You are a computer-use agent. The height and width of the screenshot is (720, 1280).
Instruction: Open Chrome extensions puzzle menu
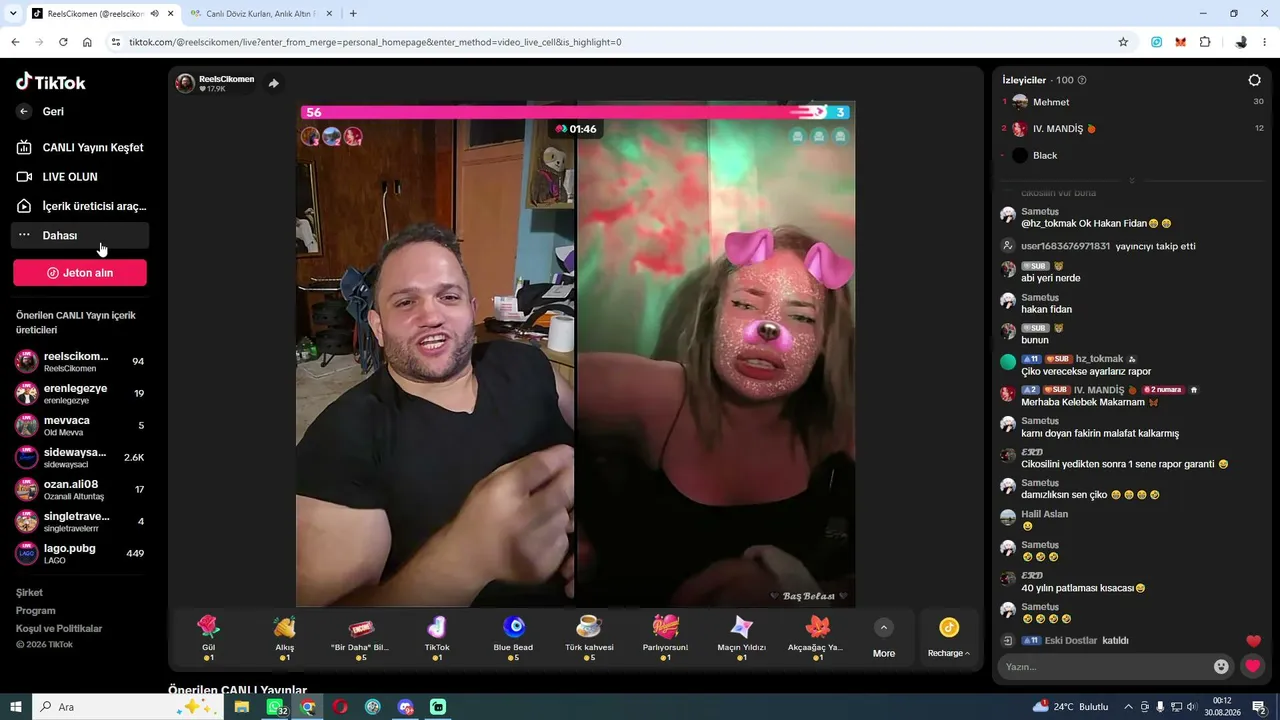[x=1205, y=42]
